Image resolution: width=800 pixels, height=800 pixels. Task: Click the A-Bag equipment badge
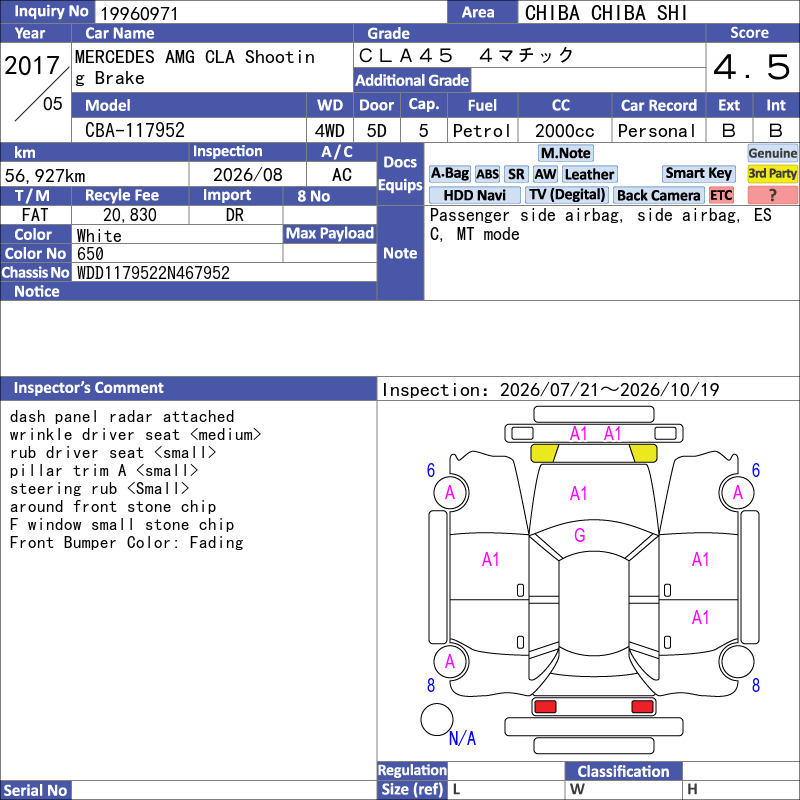(449, 174)
